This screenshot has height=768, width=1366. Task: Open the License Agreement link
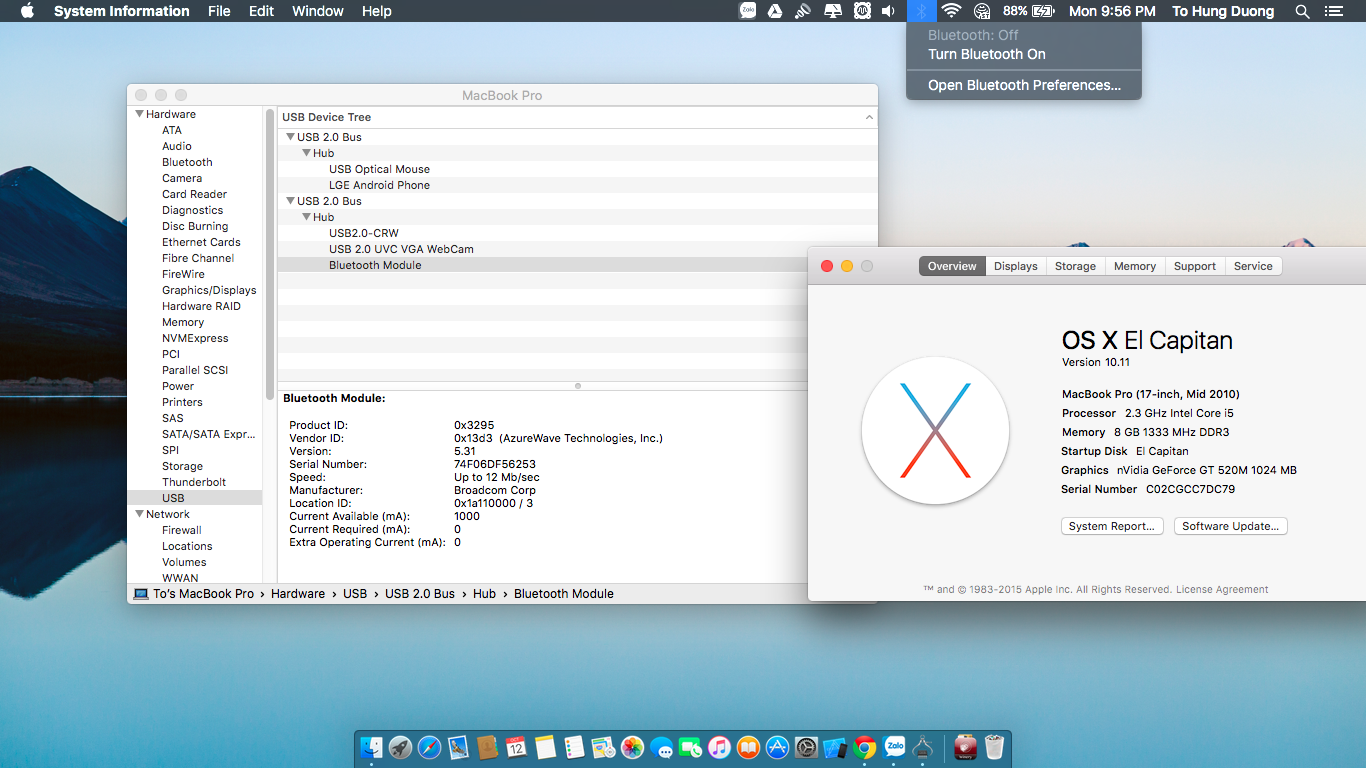click(1222, 589)
